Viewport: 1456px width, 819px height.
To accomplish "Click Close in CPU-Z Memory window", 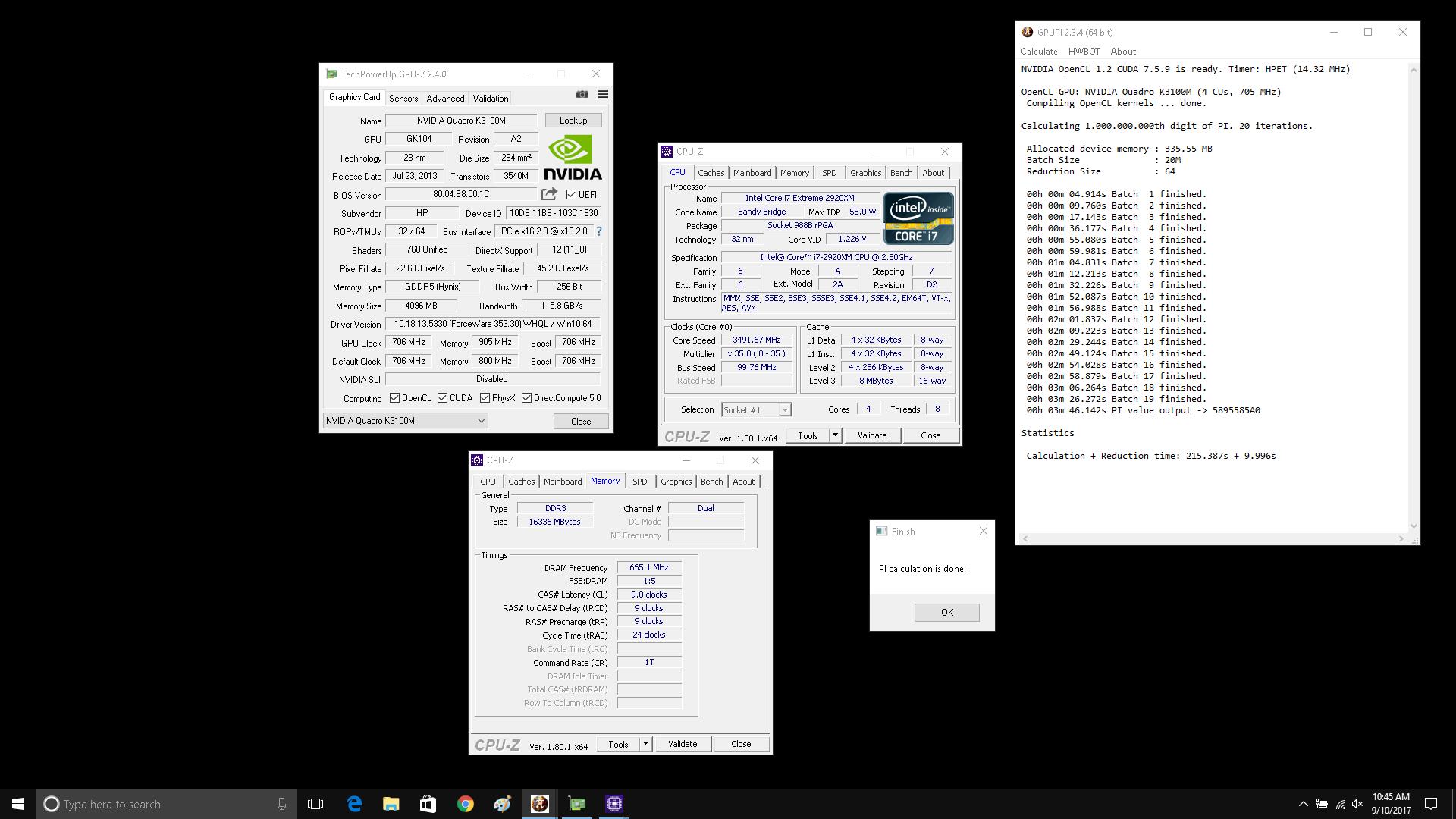I will 741,744.
